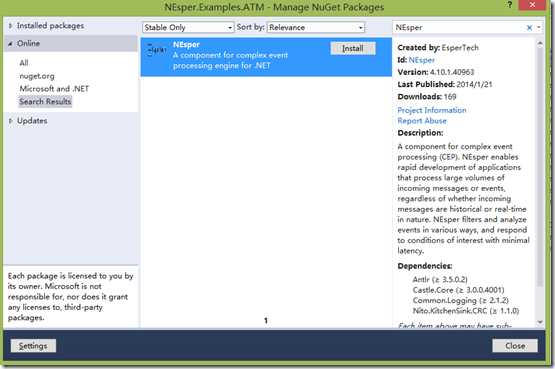
Task: Select the nuget.org package source
Action: [x=37, y=76]
